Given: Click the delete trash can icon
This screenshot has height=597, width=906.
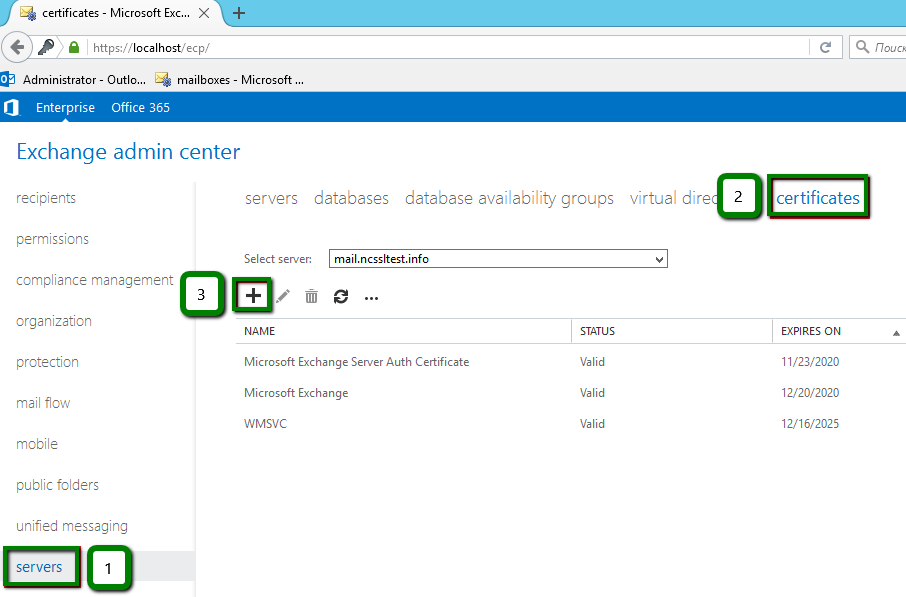Looking at the screenshot, I should 311,296.
